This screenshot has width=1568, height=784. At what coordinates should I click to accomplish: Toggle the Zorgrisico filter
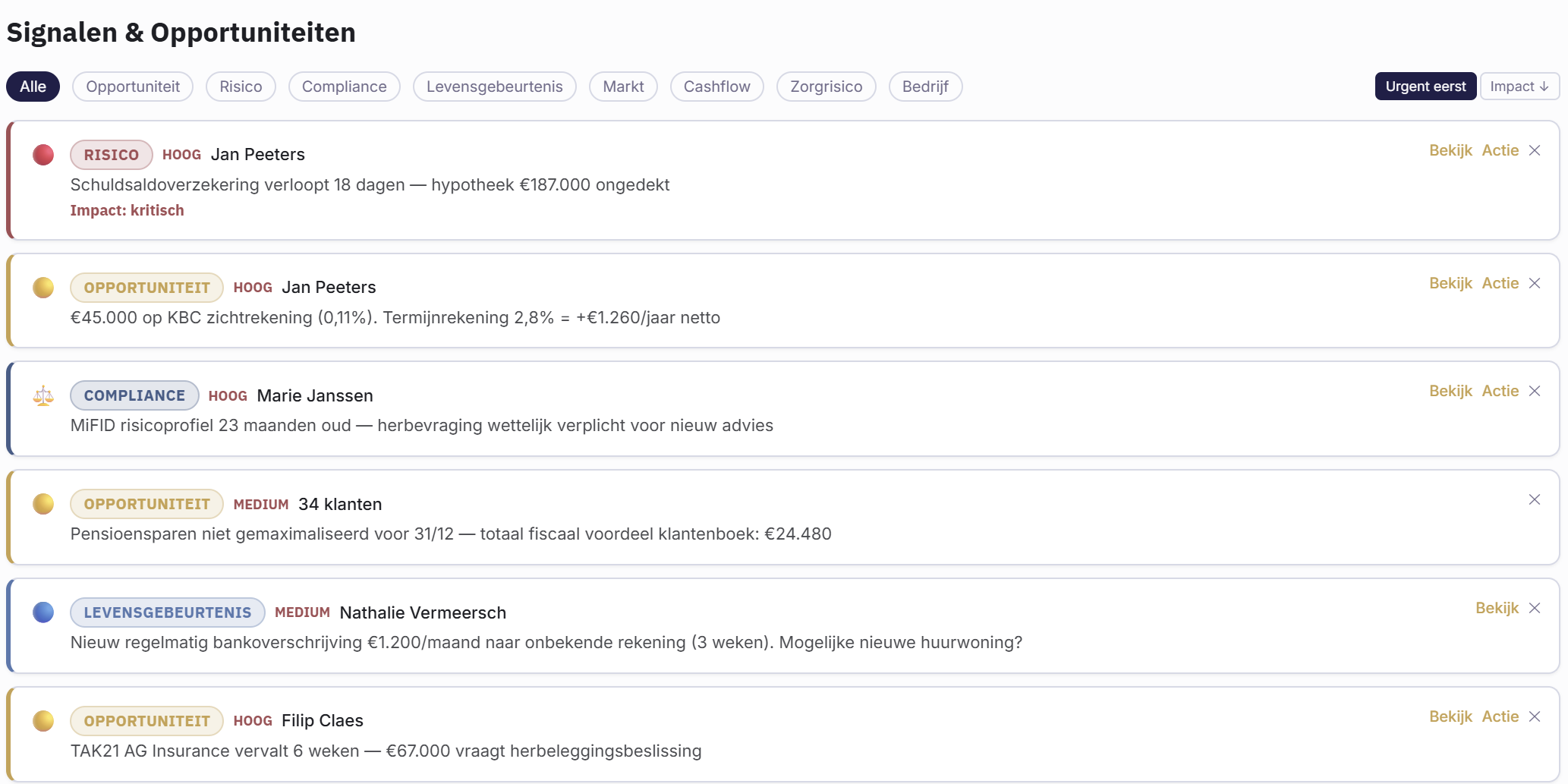pos(826,86)
